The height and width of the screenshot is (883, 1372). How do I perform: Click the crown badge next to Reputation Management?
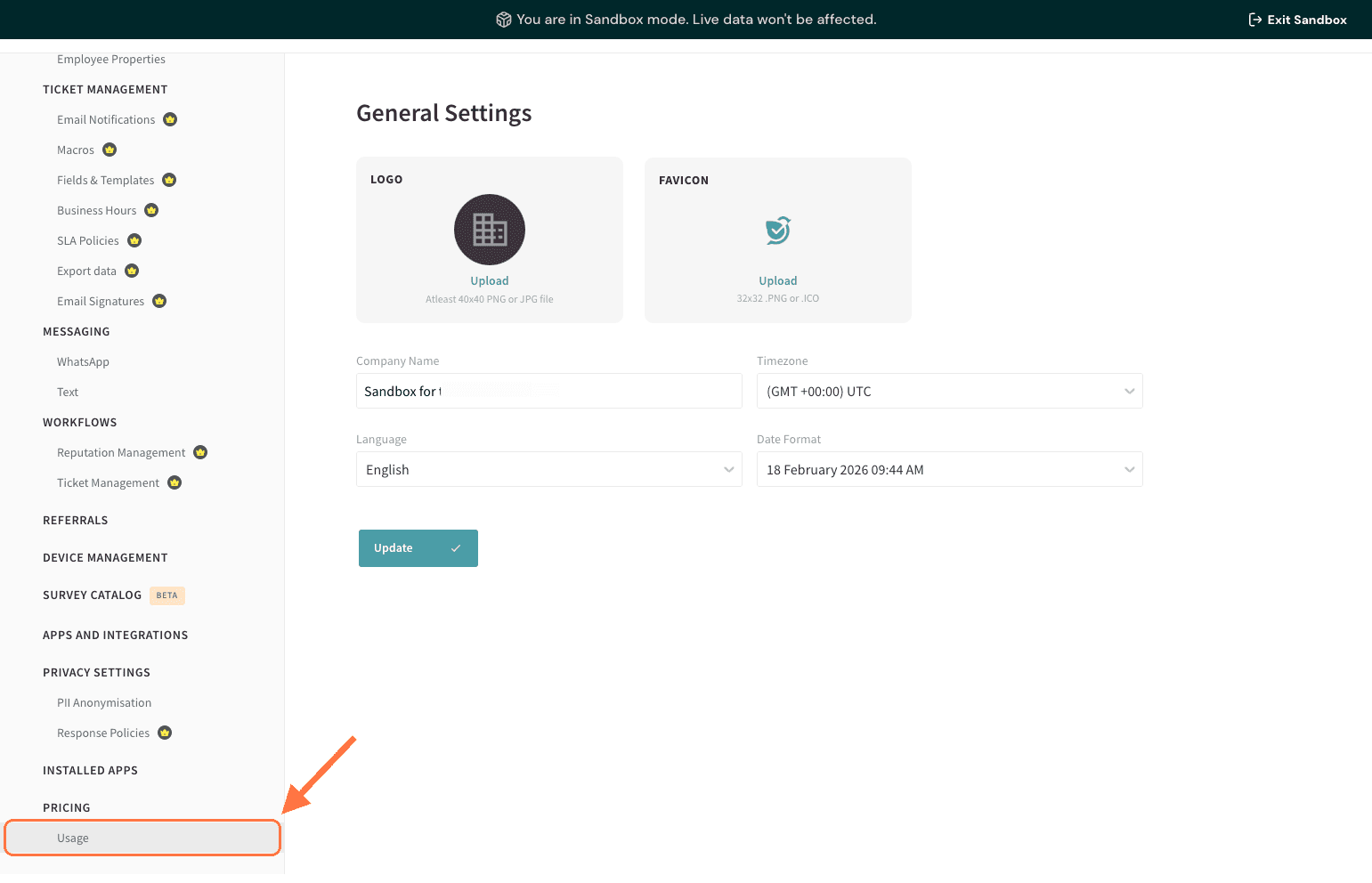200,452
